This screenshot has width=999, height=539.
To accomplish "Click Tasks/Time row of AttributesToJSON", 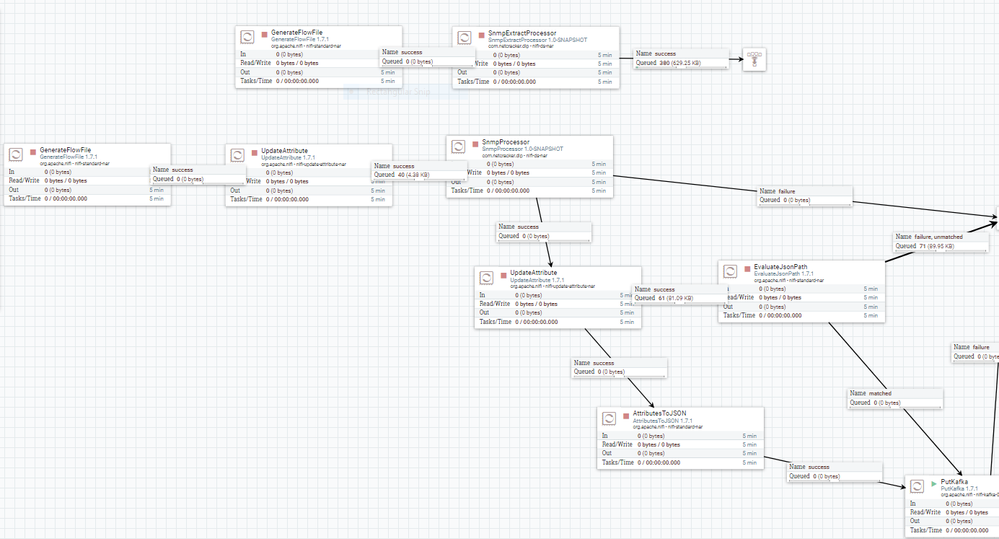I will [x=680, y=463].
